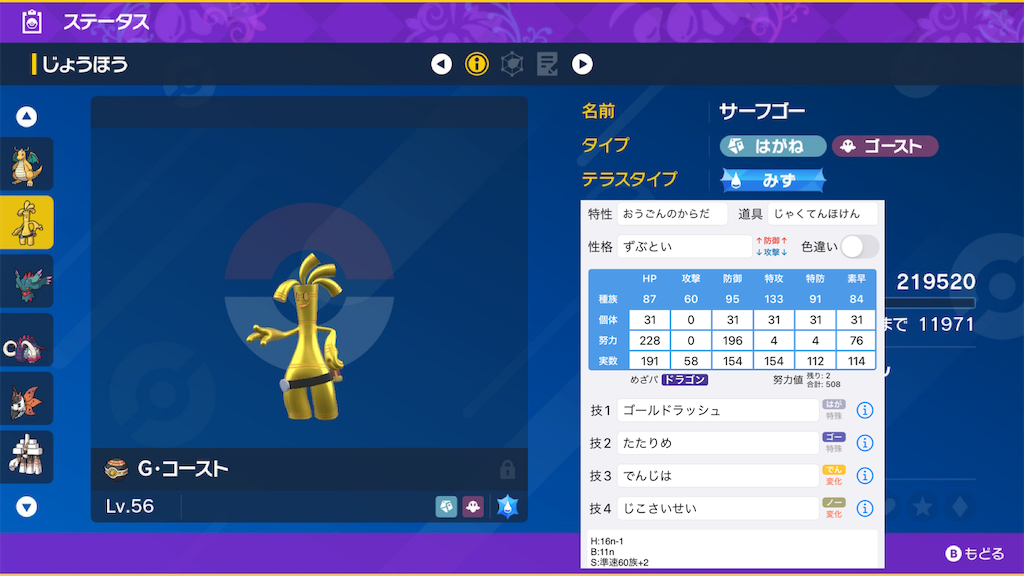Move up the party list arrow
The image size is (1024, 576).
tap(26, 116)
